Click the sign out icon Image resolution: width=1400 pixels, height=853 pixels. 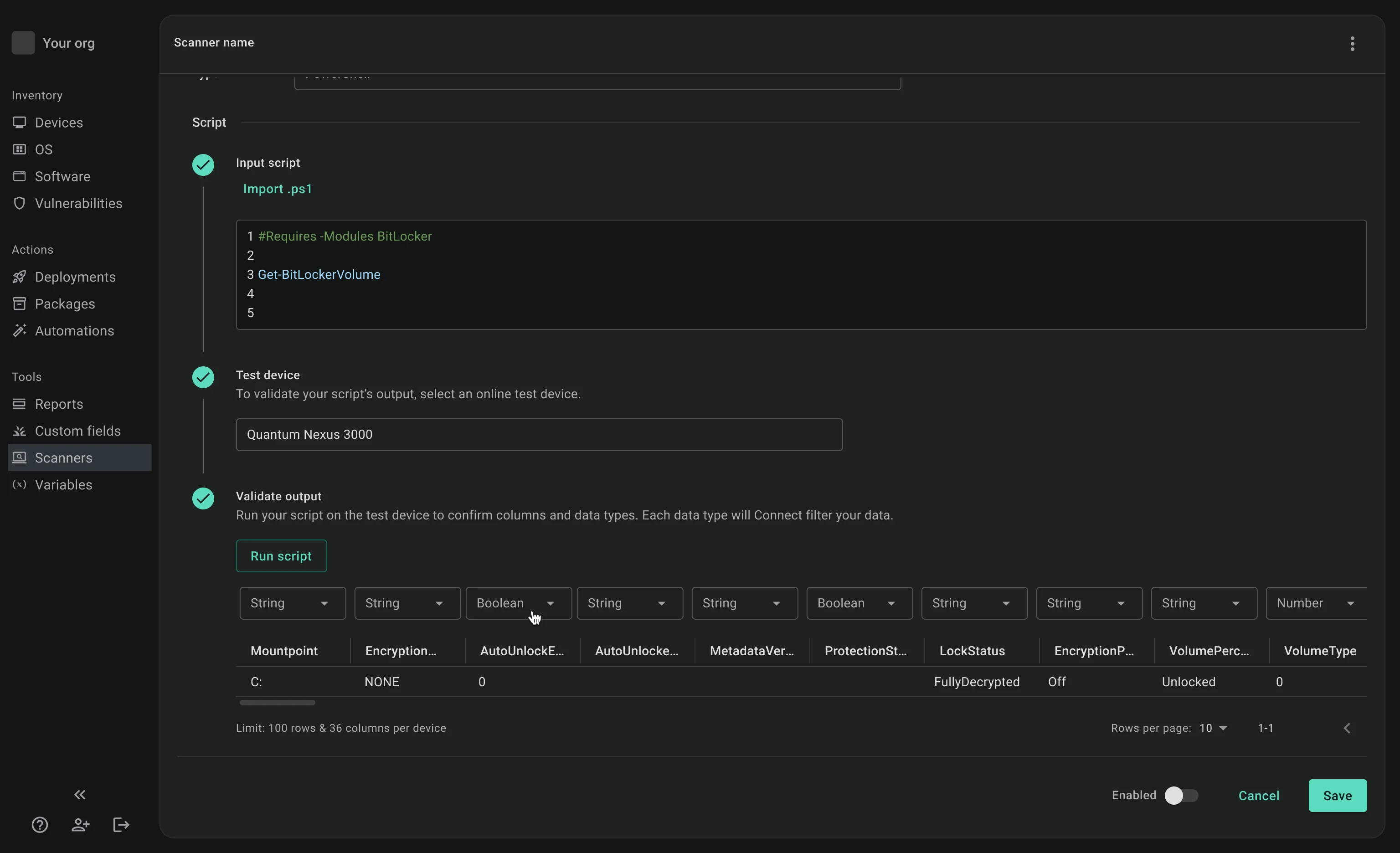(x=121, y=825)
